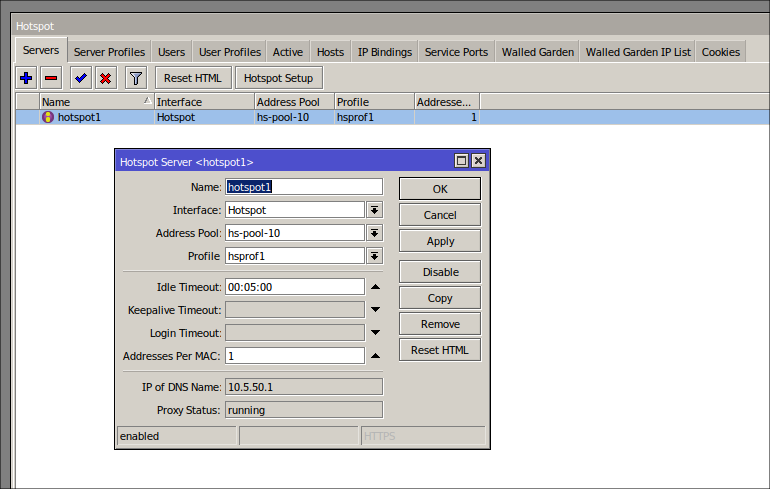Close the Hotspot Server dialog
Image resolution: width=770 pixels, height=489 pixels.
click(478, 161)
